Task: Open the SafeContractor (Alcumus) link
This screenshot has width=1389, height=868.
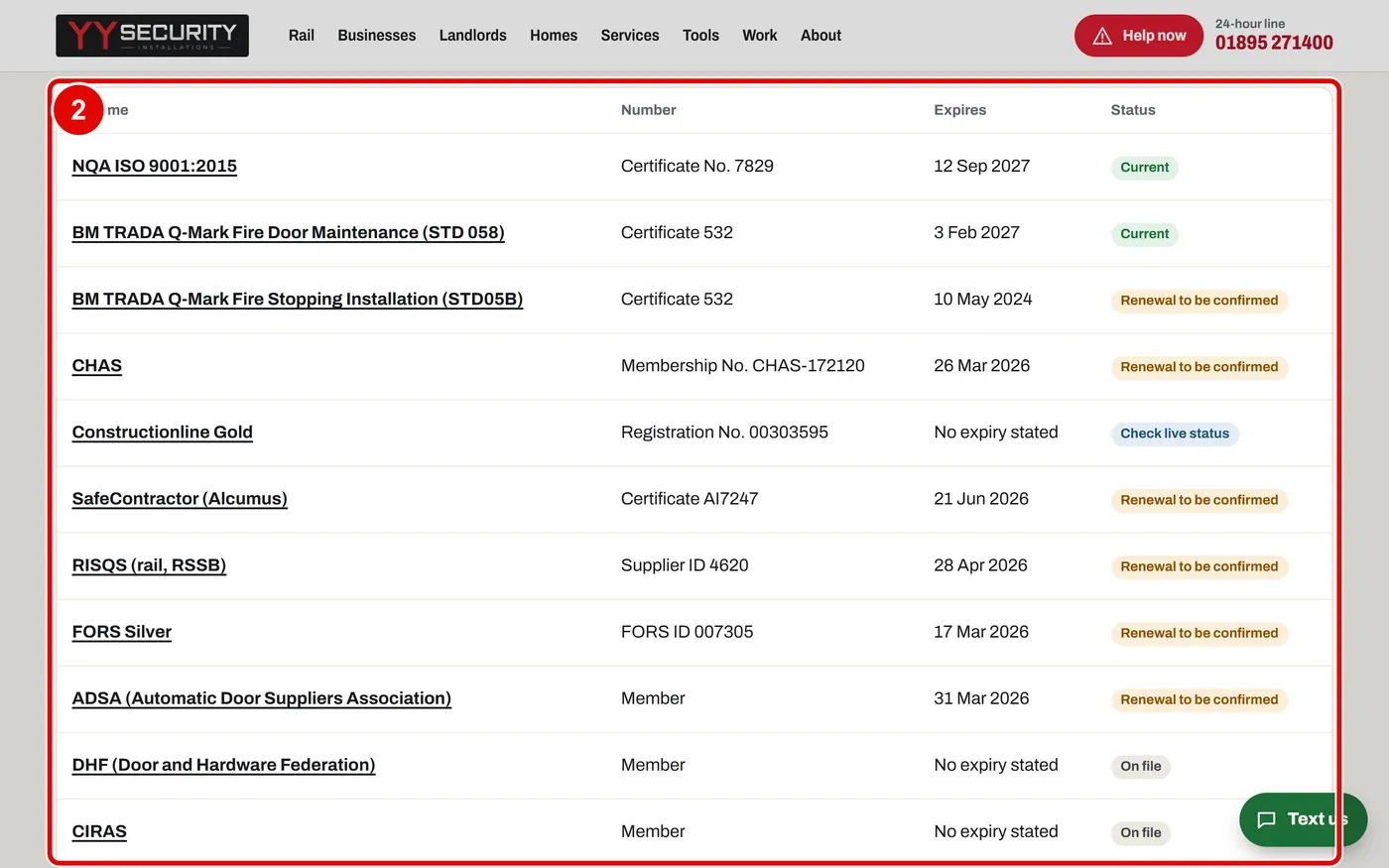Action: click(x=180, y=499)
